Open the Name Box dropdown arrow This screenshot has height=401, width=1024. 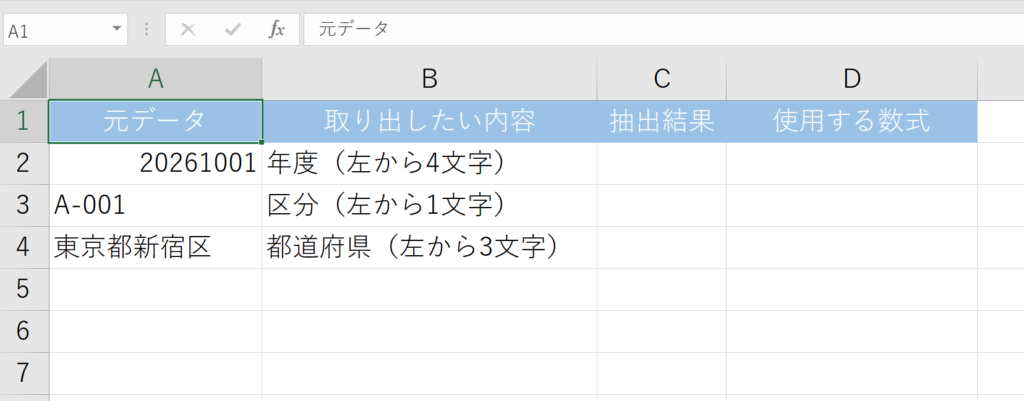point(119,30)
